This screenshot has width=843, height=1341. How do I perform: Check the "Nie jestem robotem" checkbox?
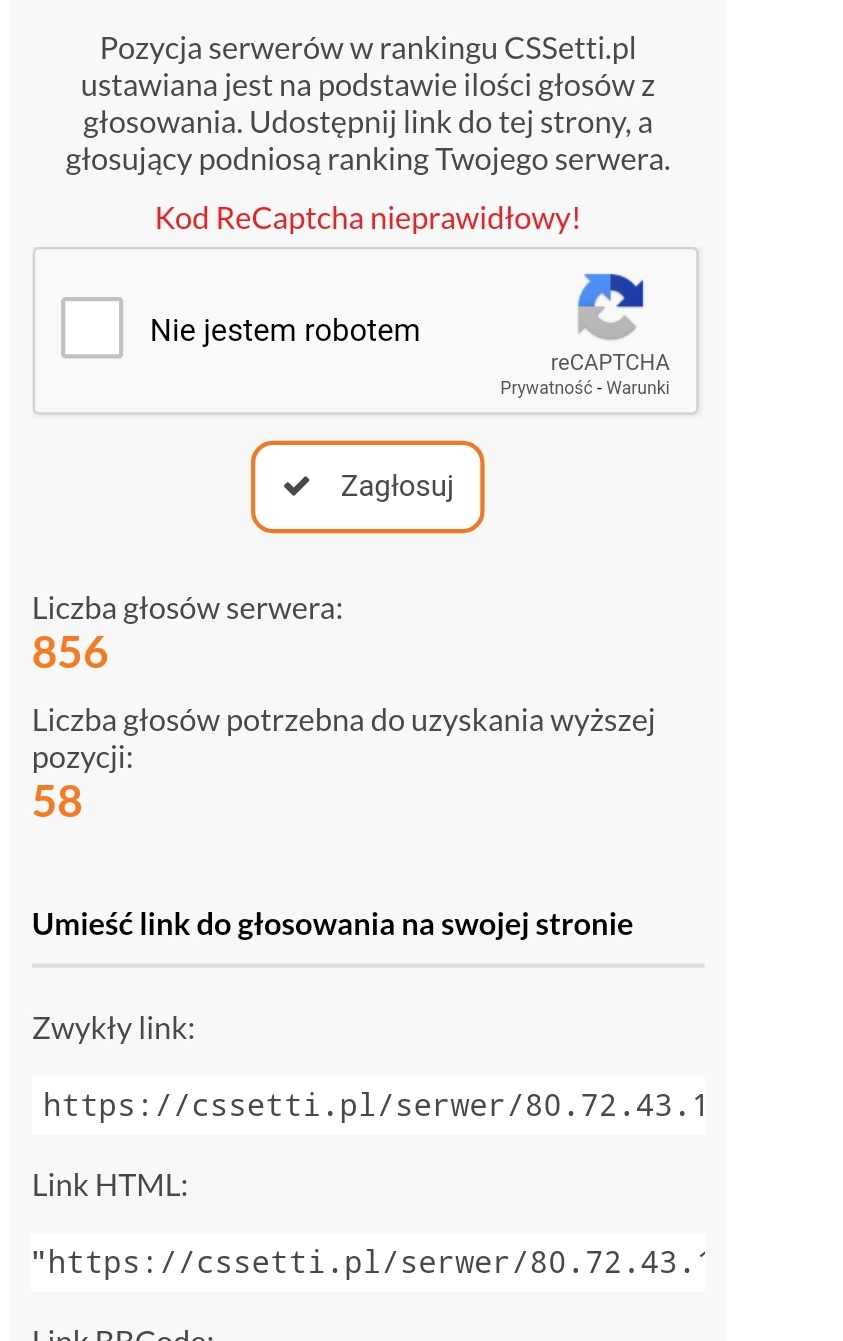click(92, 328)
